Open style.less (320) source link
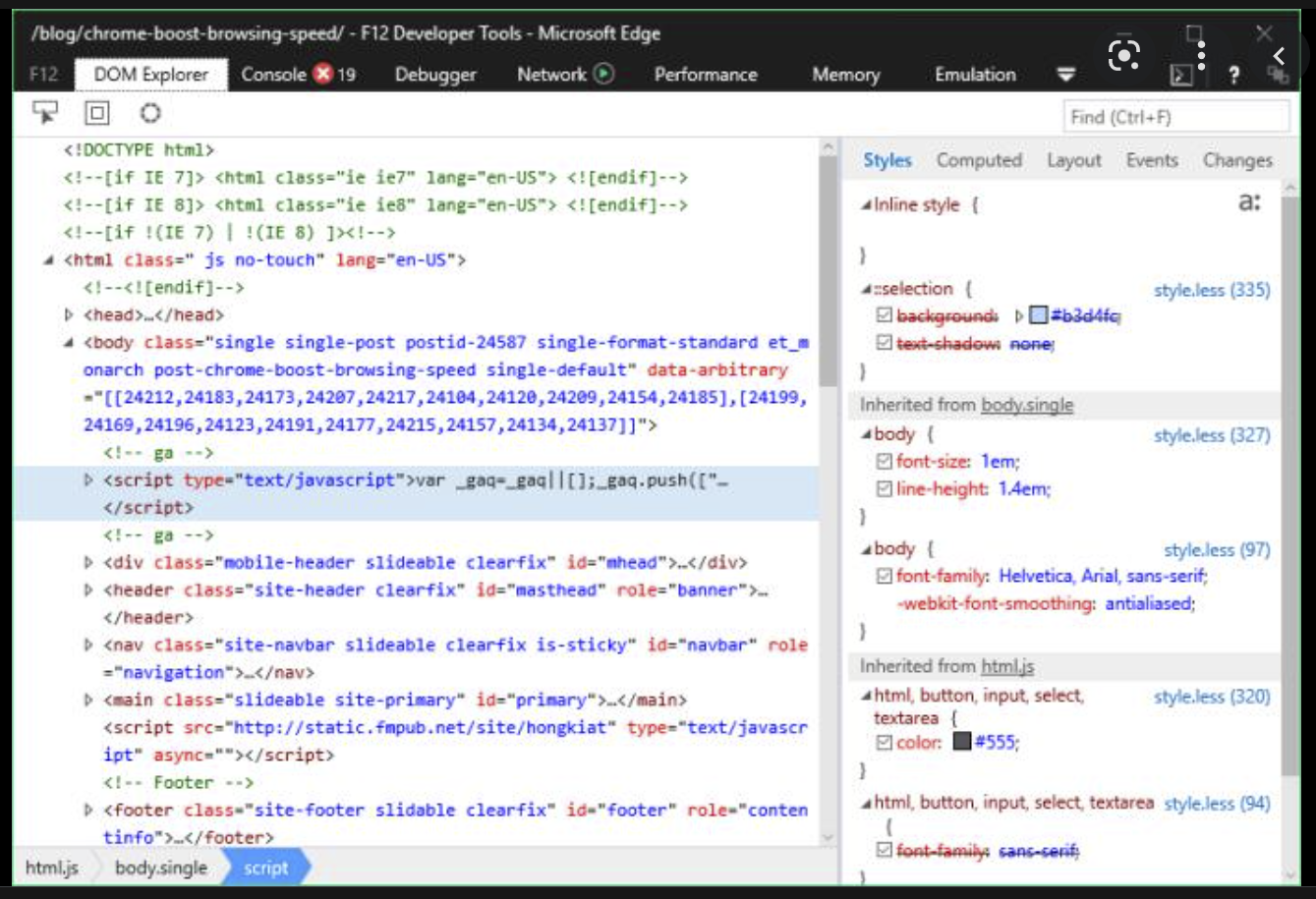The height and width of the screenshot is (899, 1316). [1212, 697]
